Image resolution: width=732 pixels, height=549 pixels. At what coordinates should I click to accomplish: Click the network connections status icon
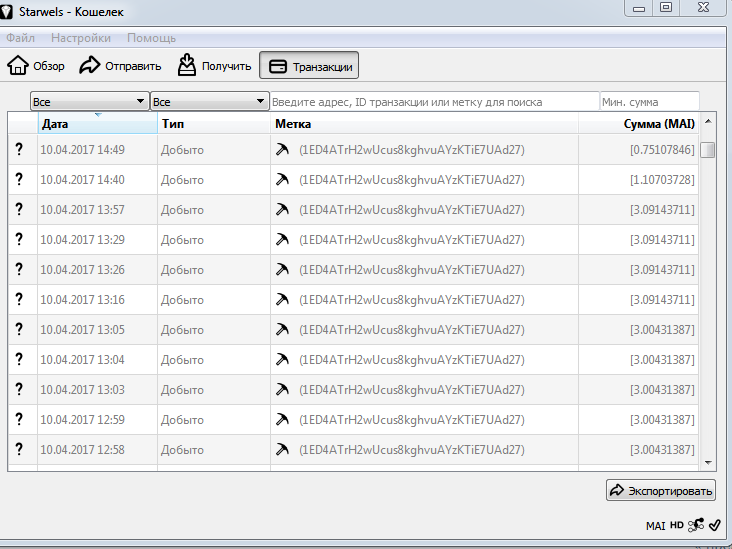696,525
